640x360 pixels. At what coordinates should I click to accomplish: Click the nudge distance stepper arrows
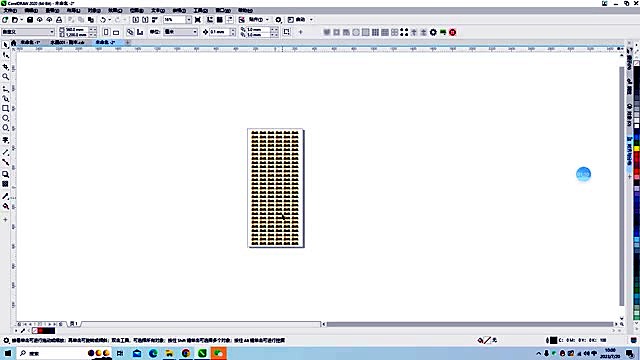(233, 32)
